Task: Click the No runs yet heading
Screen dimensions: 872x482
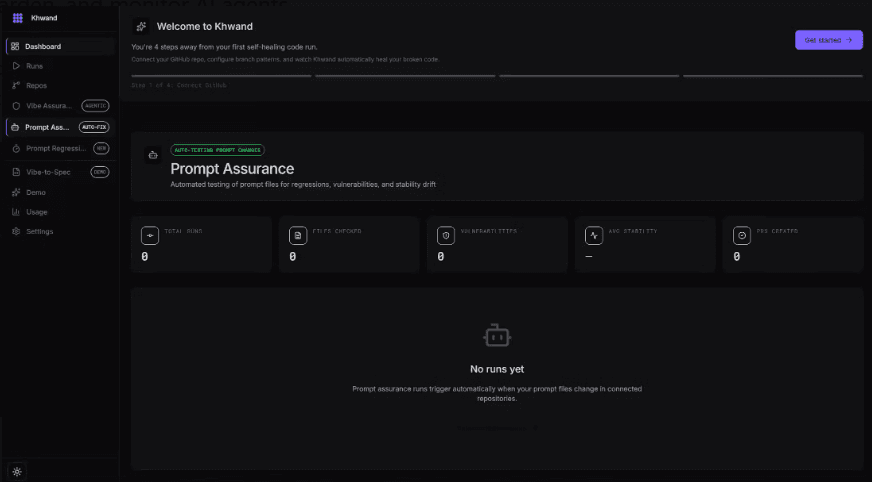Action: [497, 369]
